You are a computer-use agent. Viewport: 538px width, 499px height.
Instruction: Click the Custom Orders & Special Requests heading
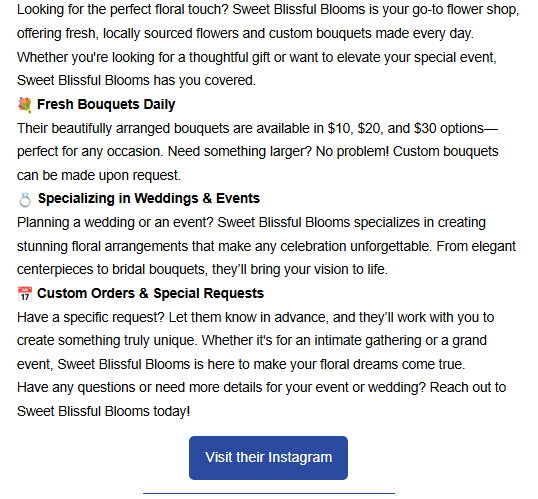tap(150, 293)
